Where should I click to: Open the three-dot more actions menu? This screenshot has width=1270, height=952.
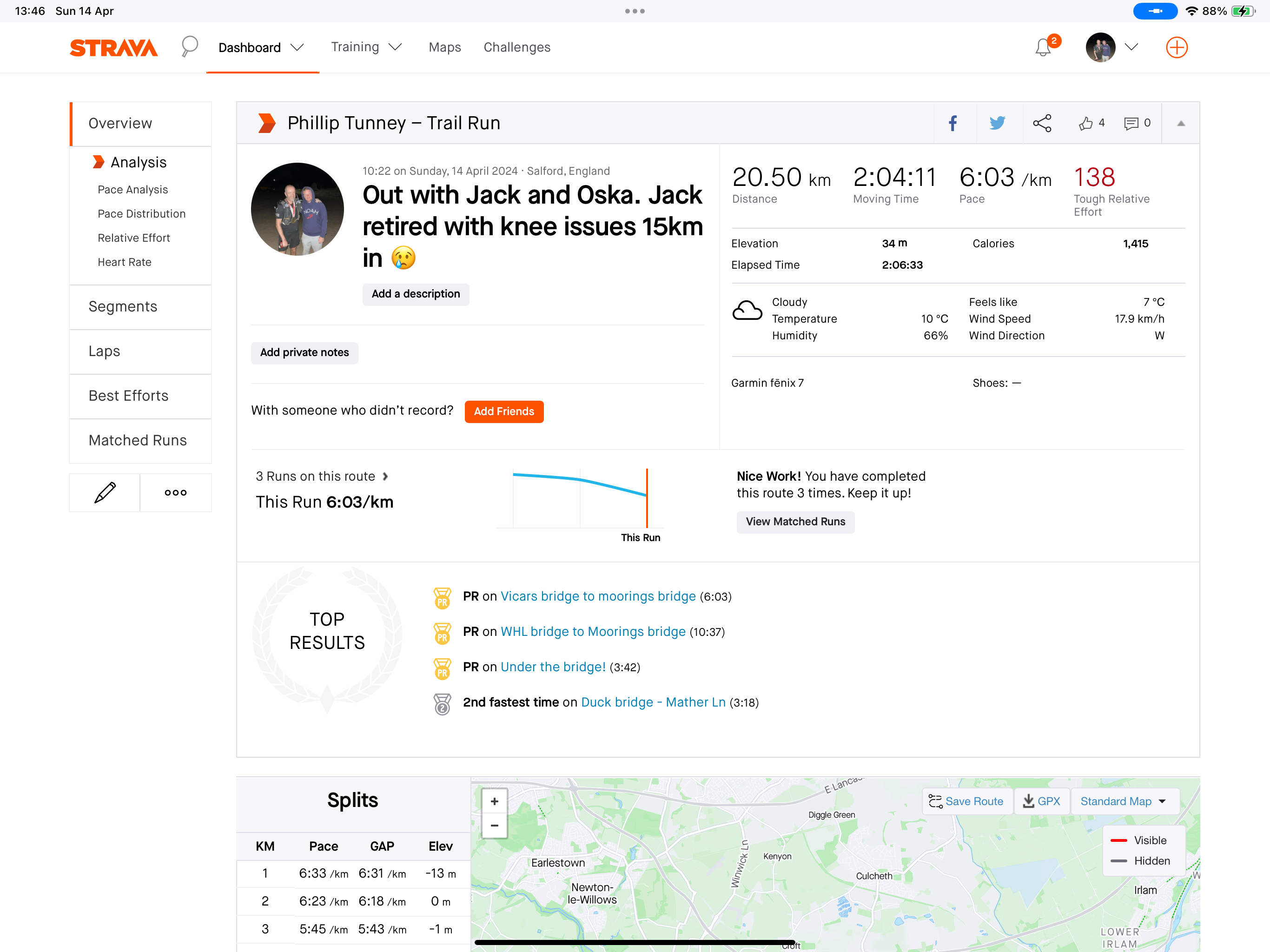coord(175,493)
